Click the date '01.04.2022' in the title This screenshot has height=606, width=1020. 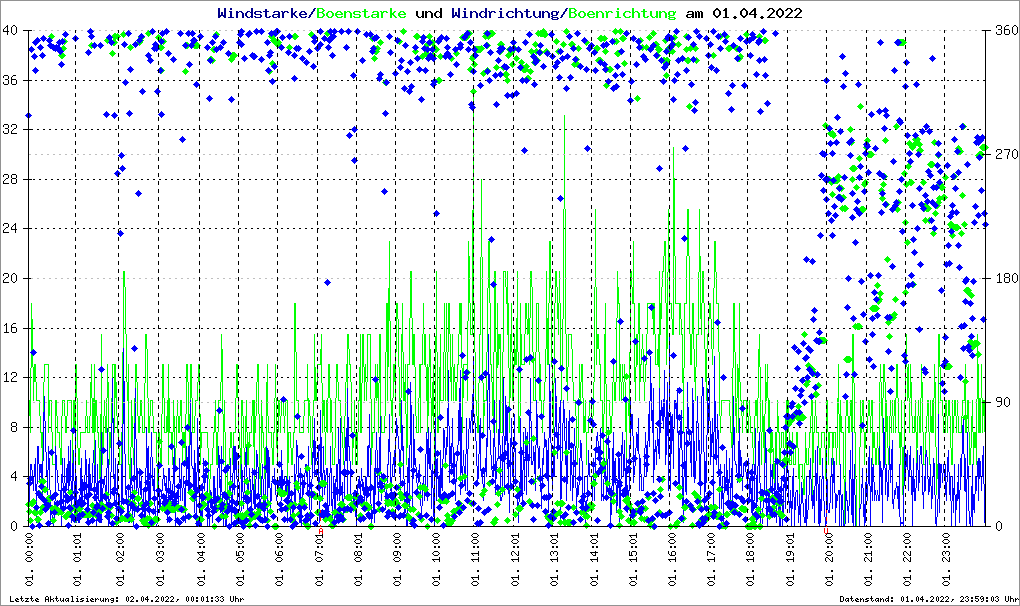[757, 14]
